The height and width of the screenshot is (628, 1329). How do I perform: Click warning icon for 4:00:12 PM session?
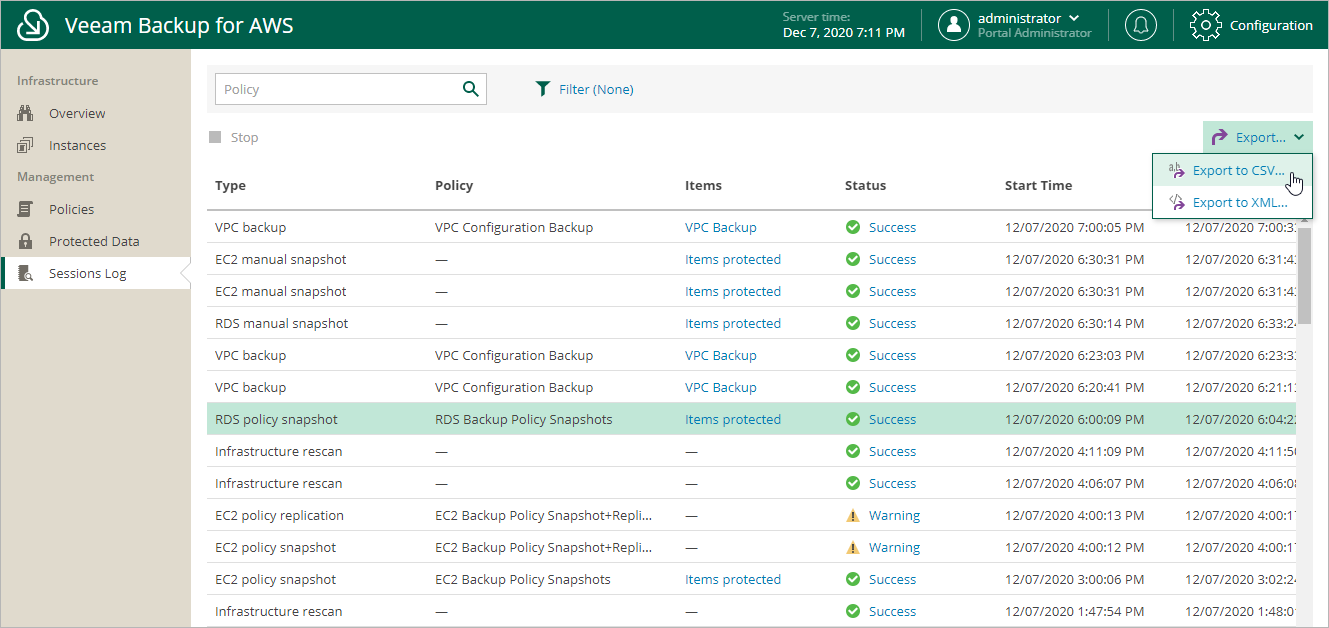point(853,547)
